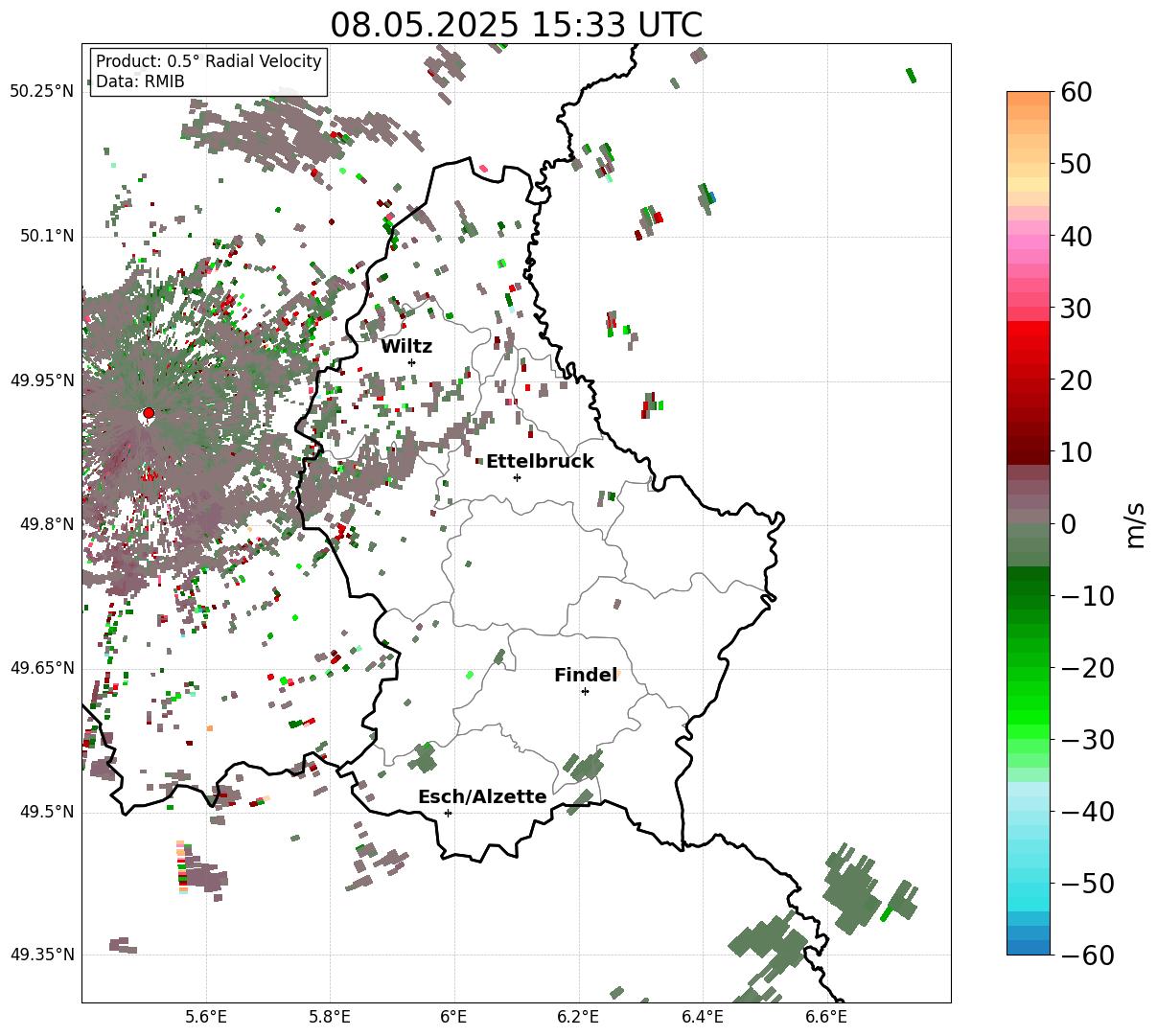Click the pink colorbar segment near 40
The height and width of the screenshot is (1036, 1157).
tap(1029, 236)
